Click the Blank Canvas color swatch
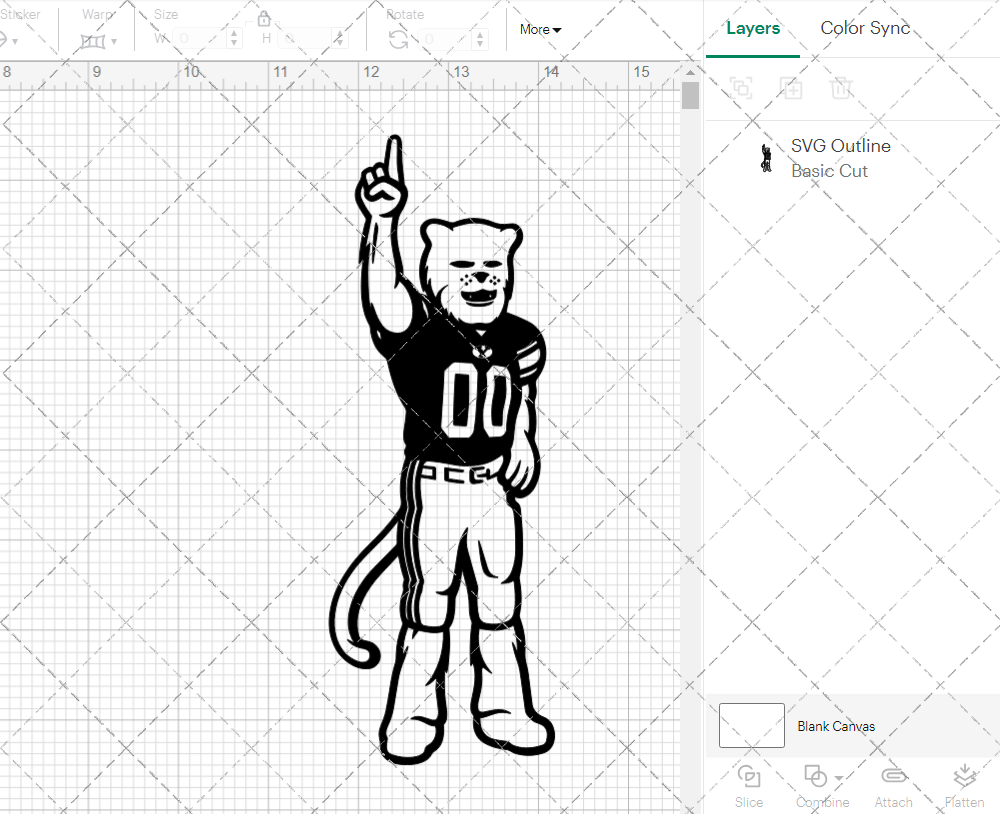This screenshot has width=1000, height=814. click(x=751, y=726)
